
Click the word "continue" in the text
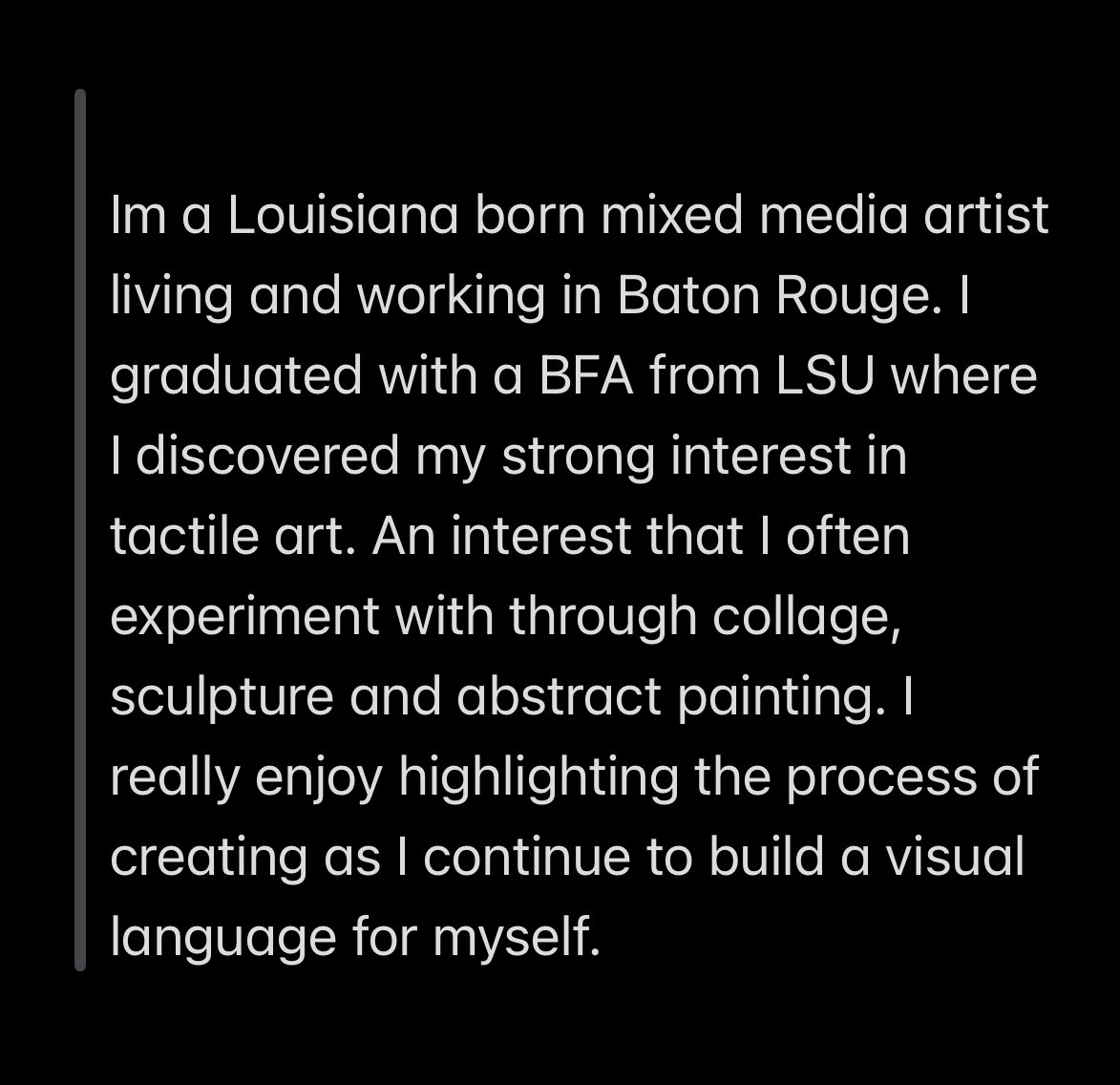[x=526, y=857]
